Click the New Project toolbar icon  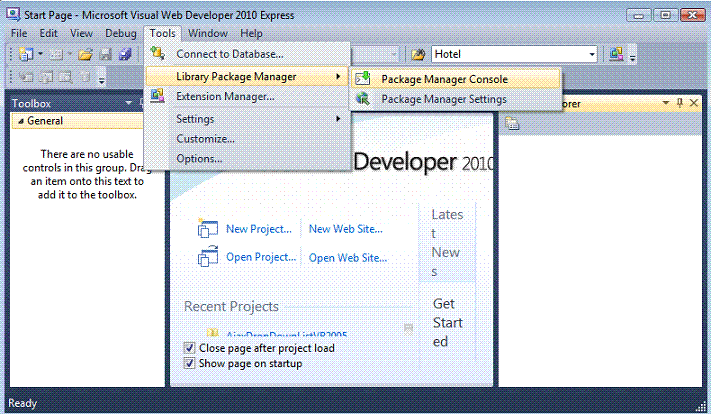[26, 54]
